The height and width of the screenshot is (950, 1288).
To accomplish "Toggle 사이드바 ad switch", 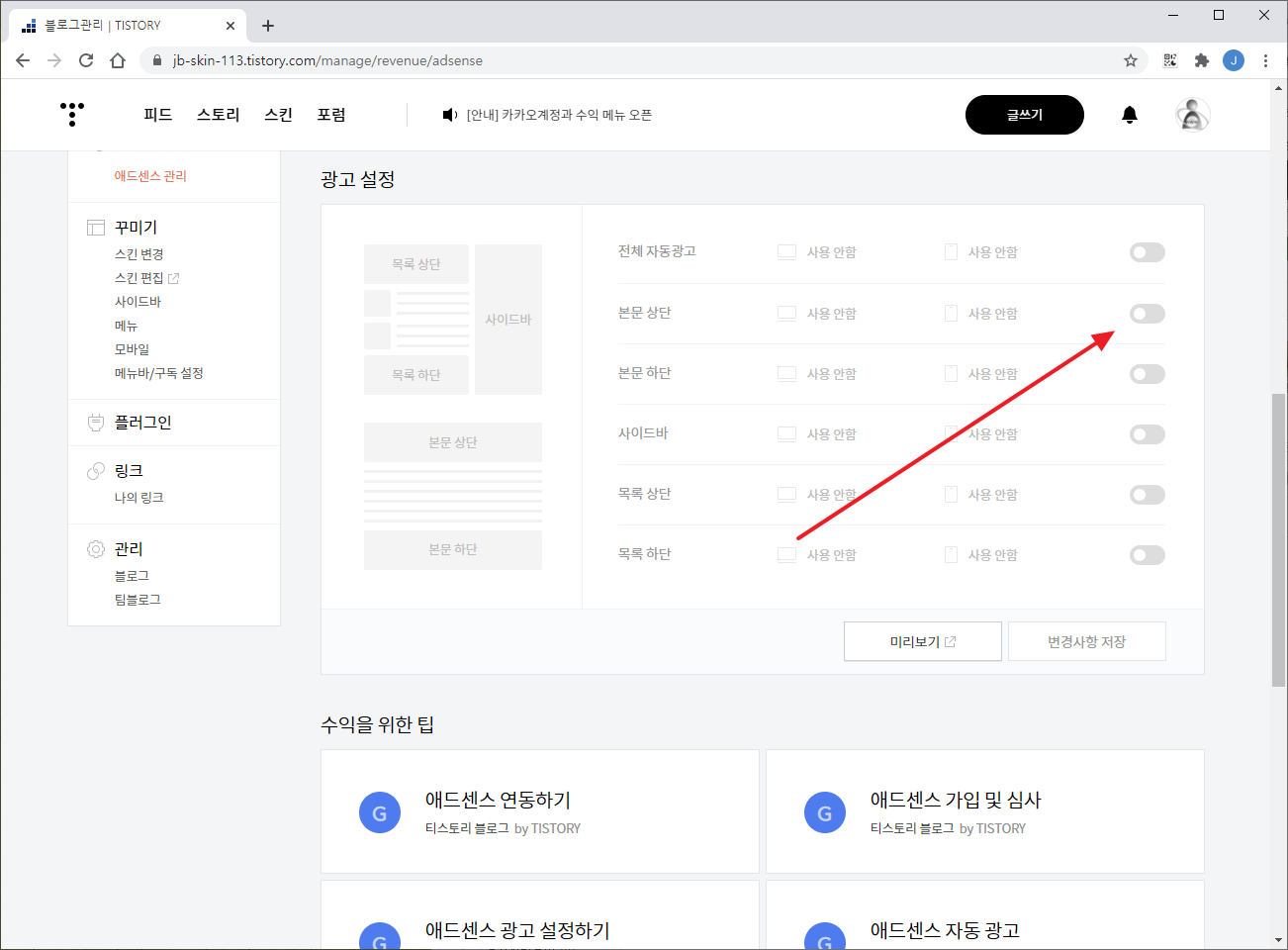I will (x=1148, y=434).
